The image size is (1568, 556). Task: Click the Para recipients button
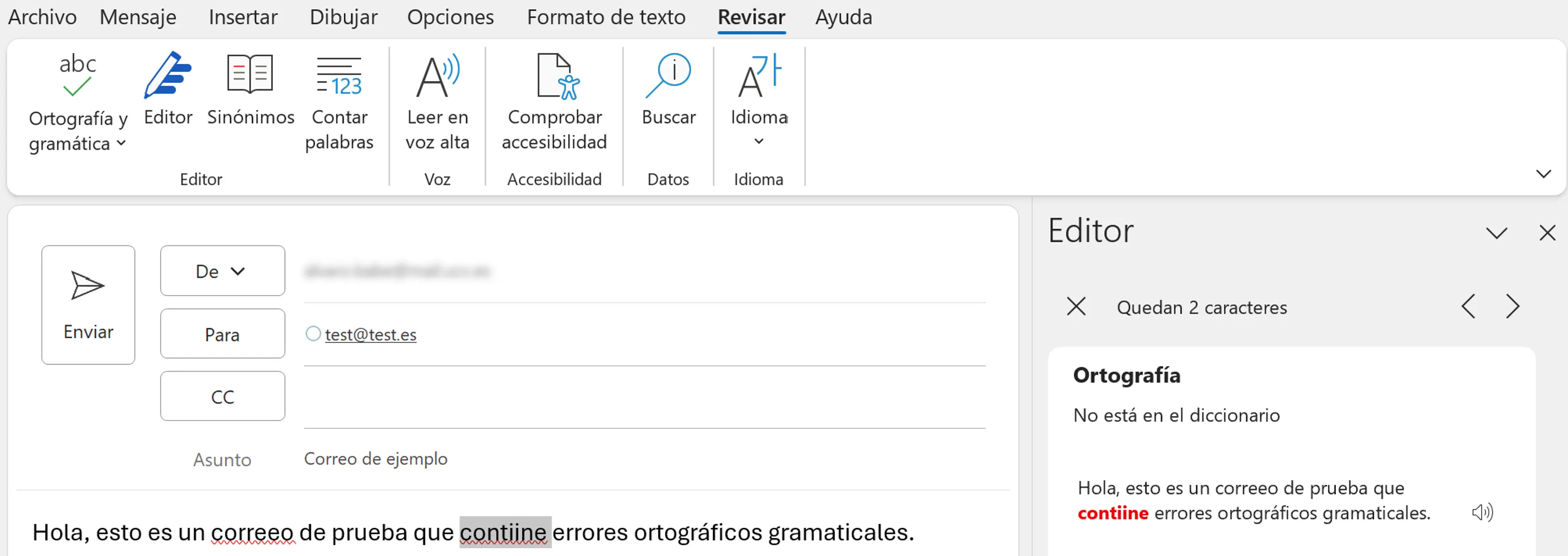point(222,334)
